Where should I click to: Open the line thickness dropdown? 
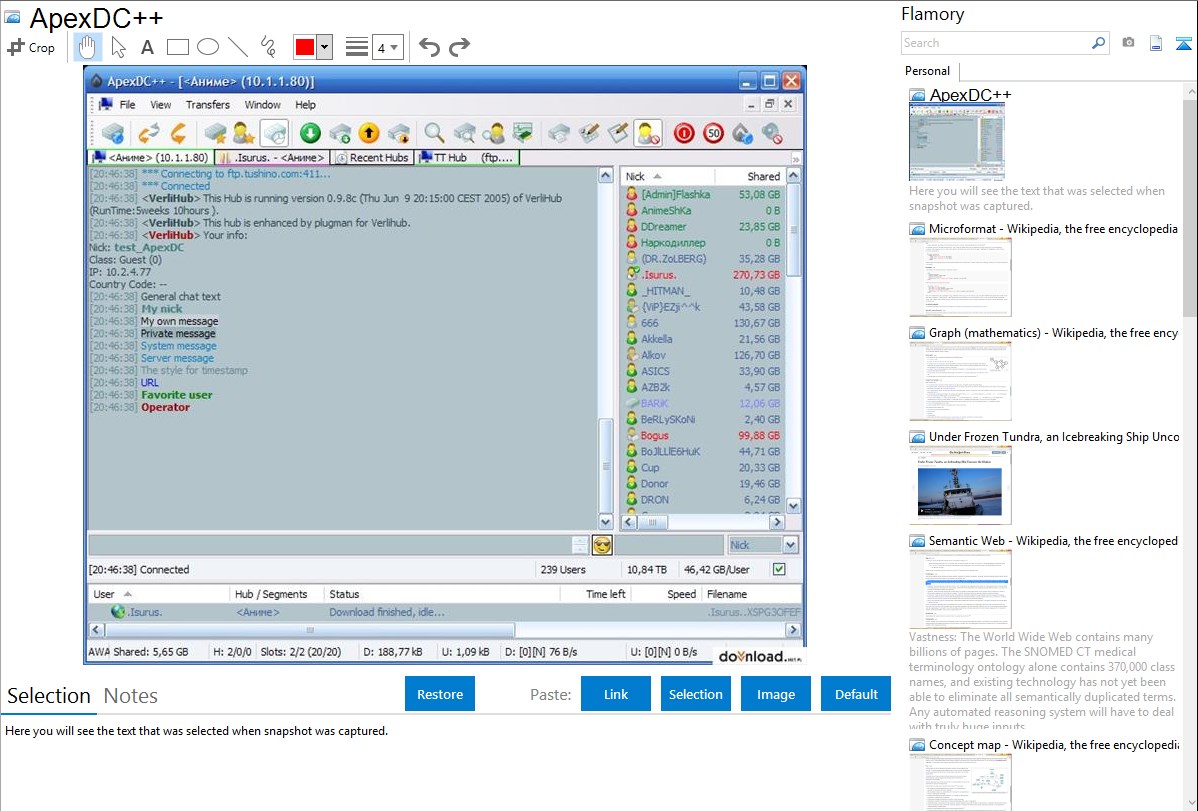387,47
